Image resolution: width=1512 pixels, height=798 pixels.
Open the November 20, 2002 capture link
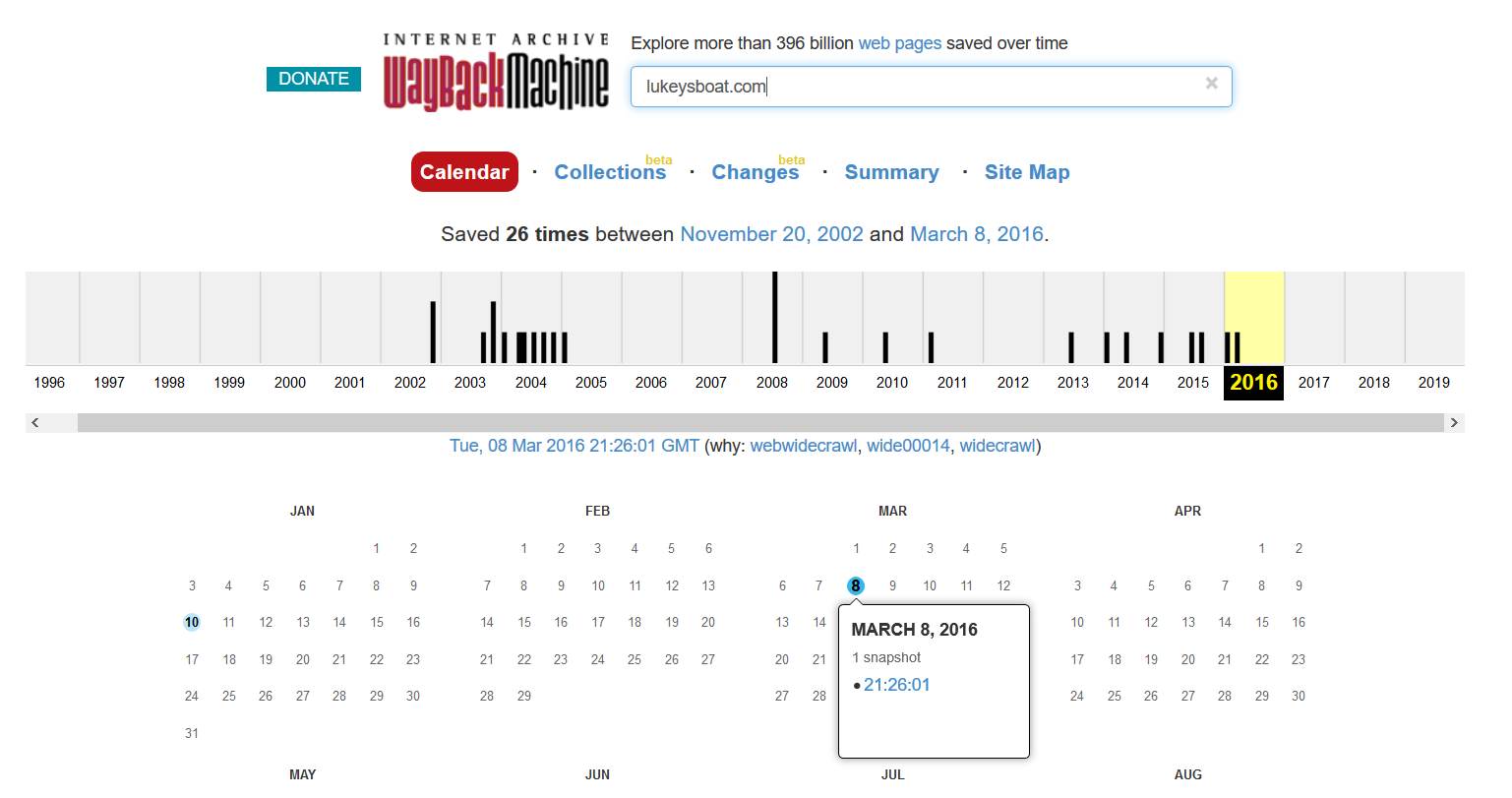771,234
